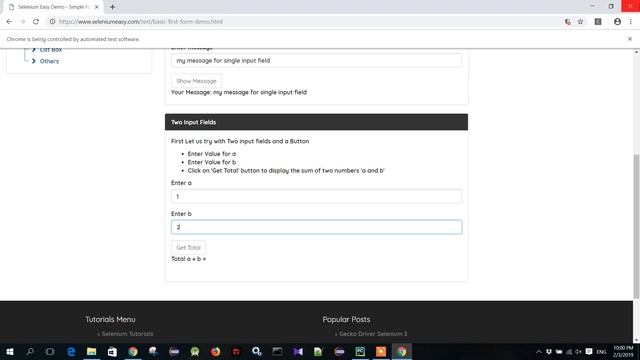Image resolution: width=640 pixels, height=360 pixels.
Task: Reload the Selenium Easy page
Action: [36, 22]
